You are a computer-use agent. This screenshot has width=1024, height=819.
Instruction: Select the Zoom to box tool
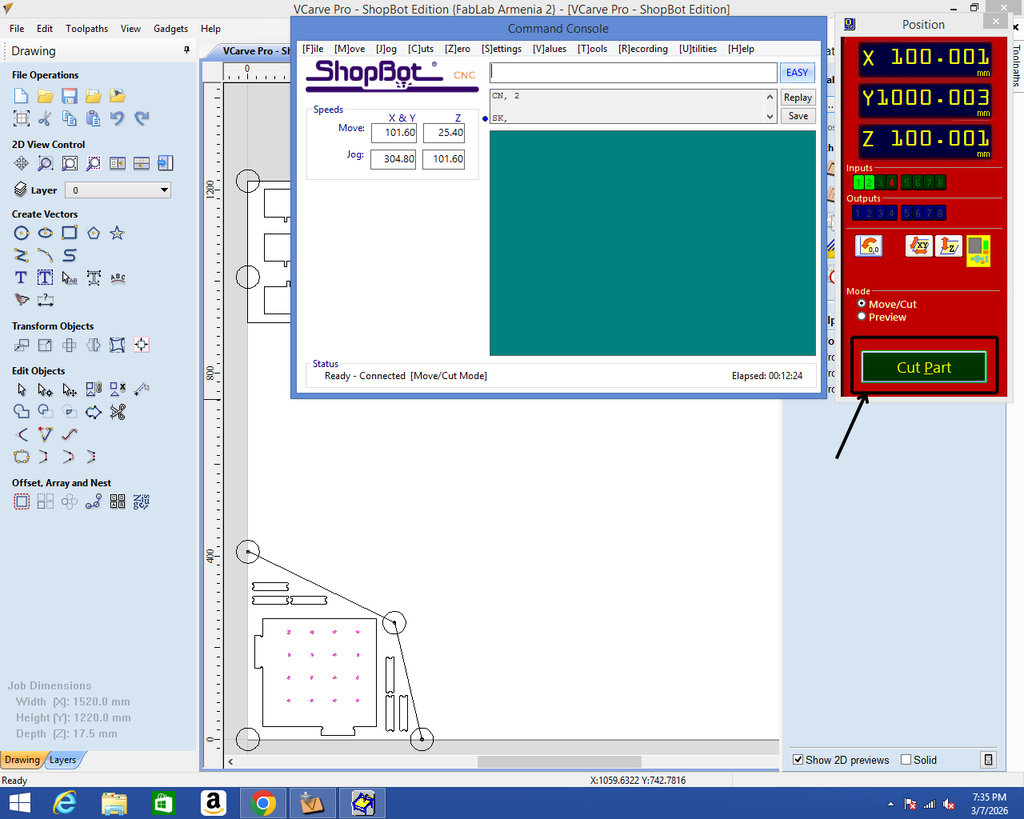pos(45,163)
